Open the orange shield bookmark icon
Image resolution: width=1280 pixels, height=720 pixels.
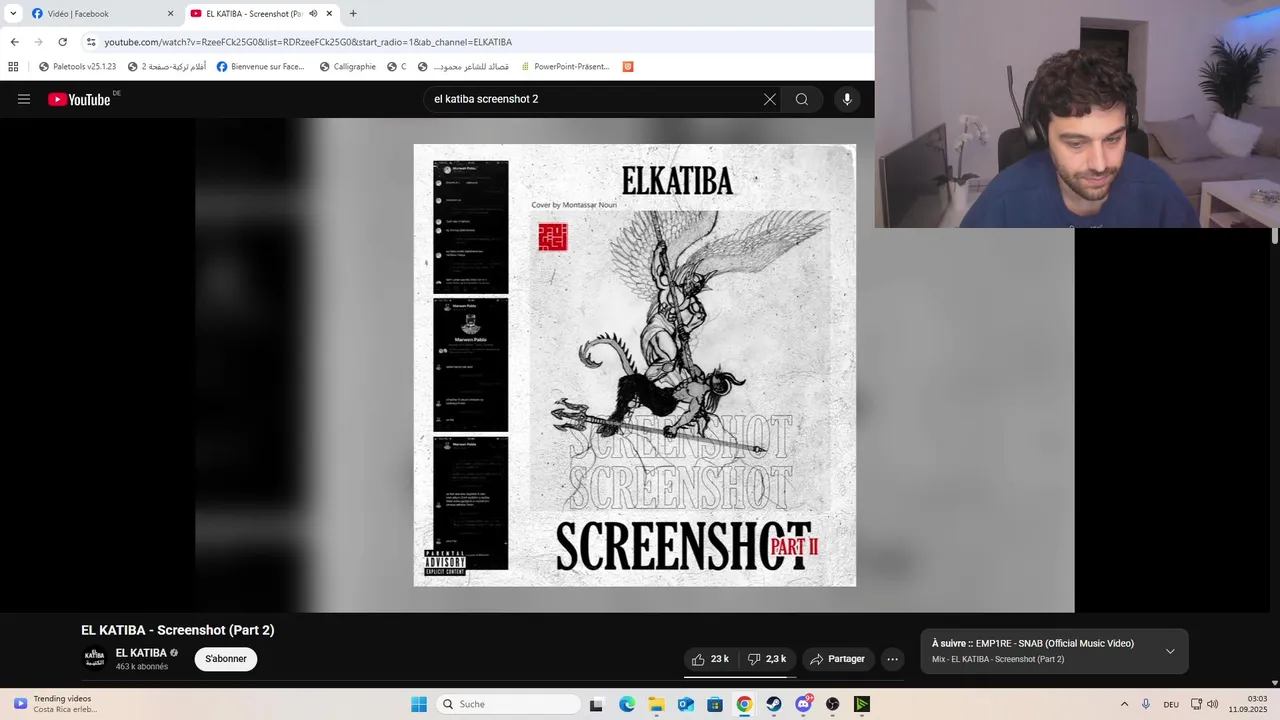click(x=628, y=67)
